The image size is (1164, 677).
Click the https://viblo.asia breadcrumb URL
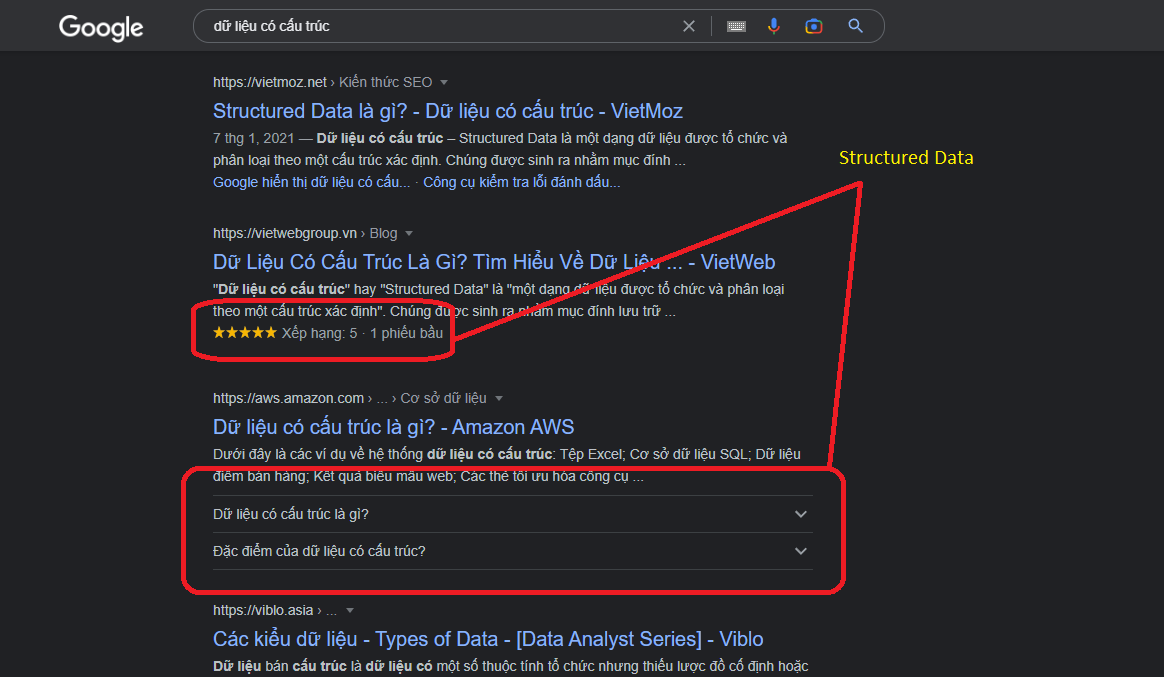[263, 611]
